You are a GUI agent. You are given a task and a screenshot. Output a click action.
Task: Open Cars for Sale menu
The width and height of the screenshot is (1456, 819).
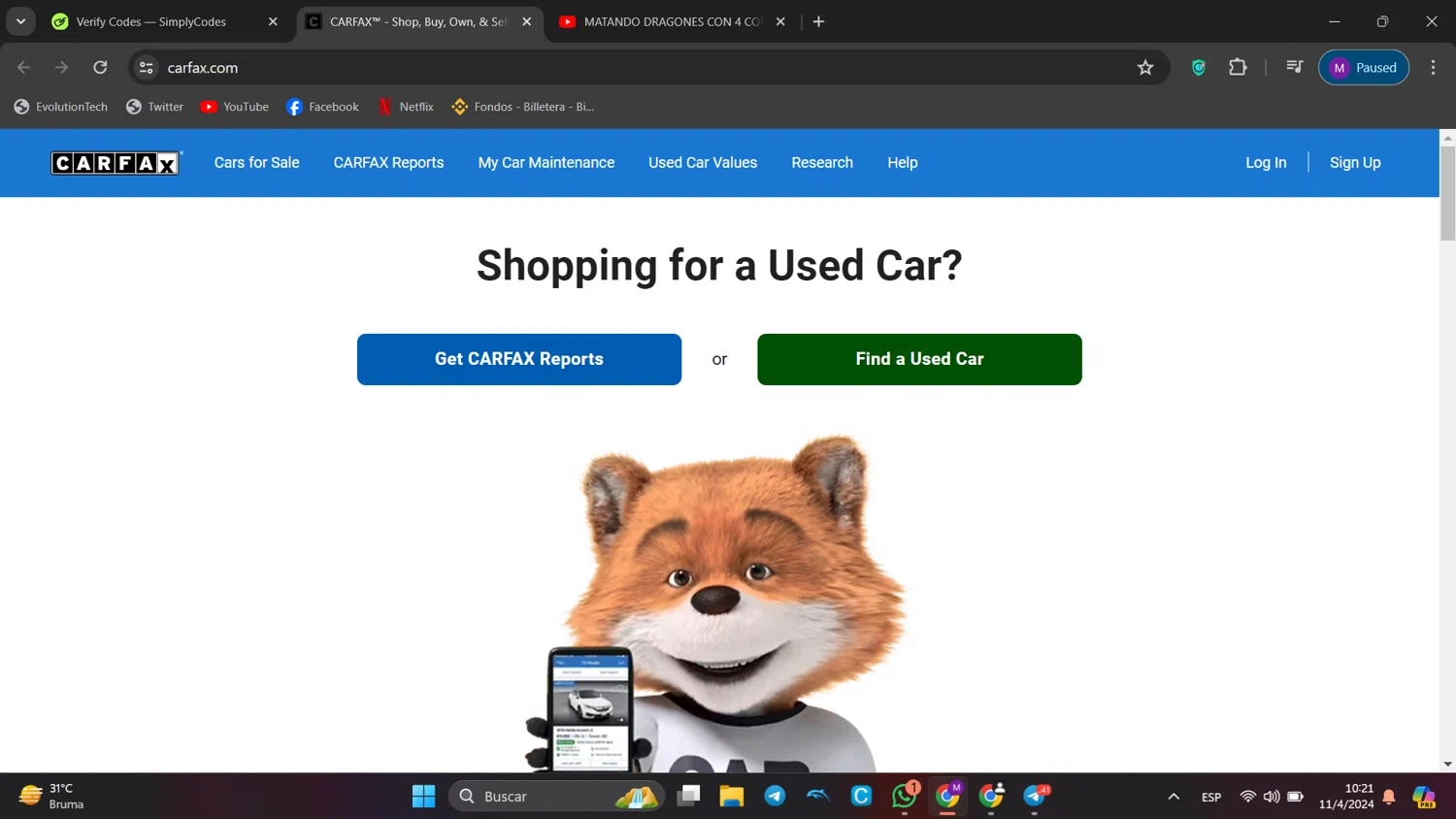click(x=257, y=163)
